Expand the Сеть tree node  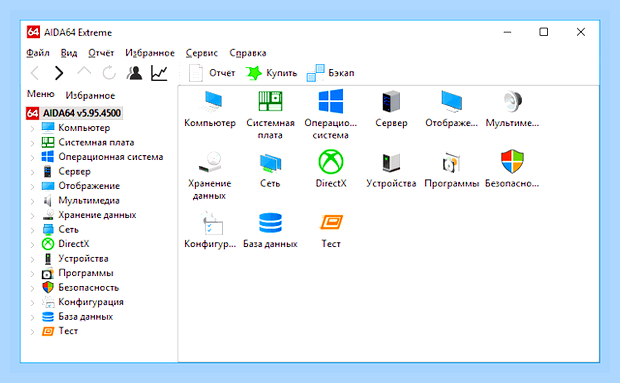click(x=32, y=230)
